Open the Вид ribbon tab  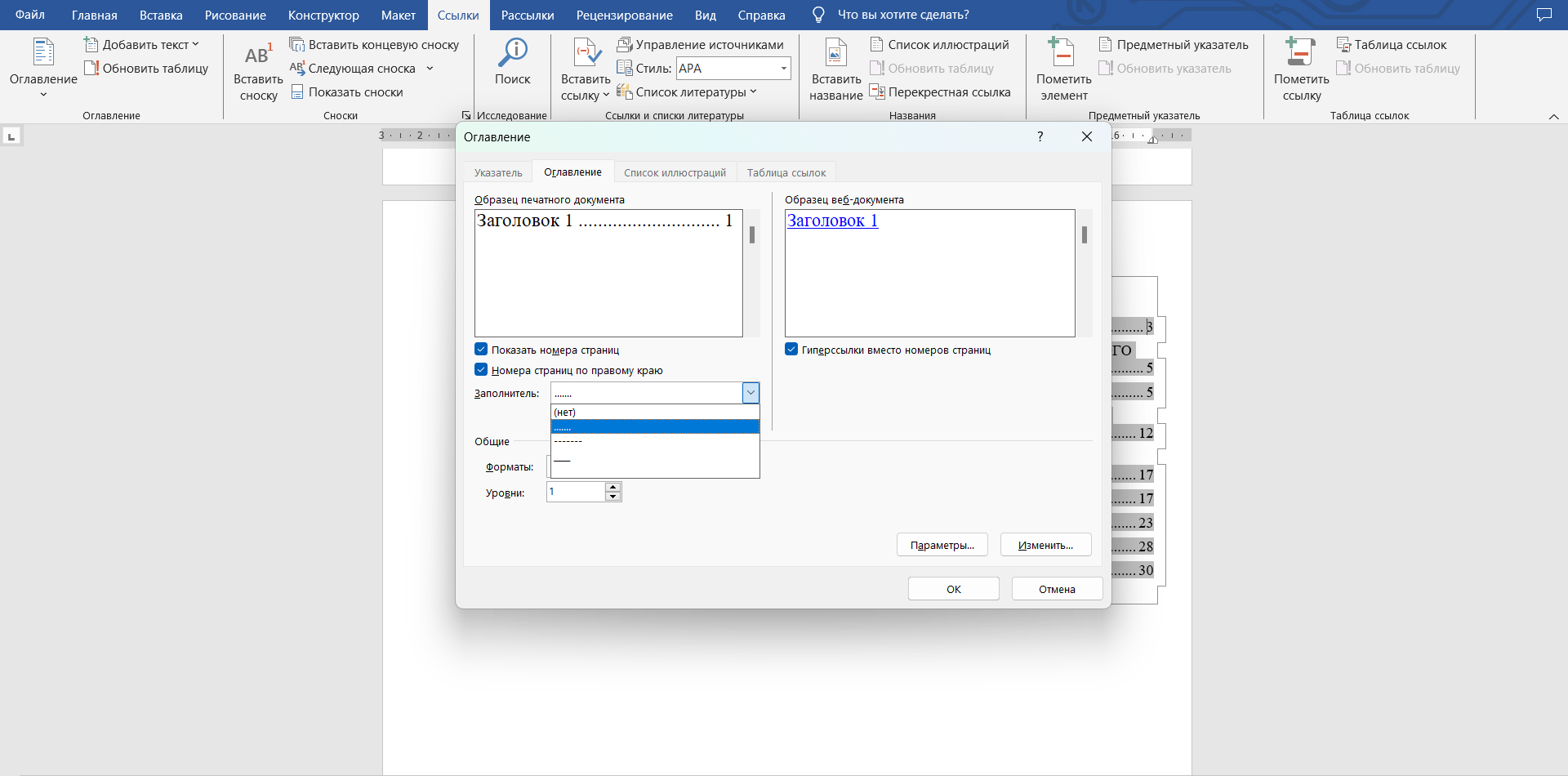706,15
